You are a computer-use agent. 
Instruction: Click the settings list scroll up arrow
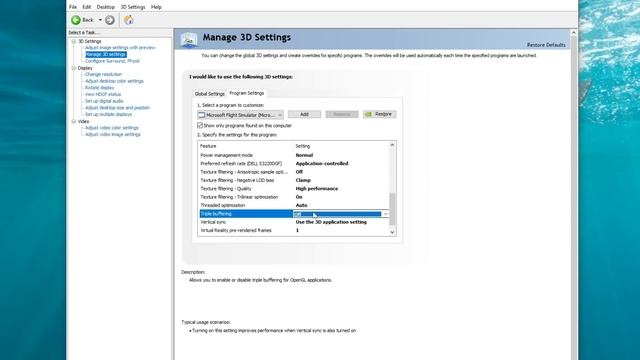pos(392,145)
